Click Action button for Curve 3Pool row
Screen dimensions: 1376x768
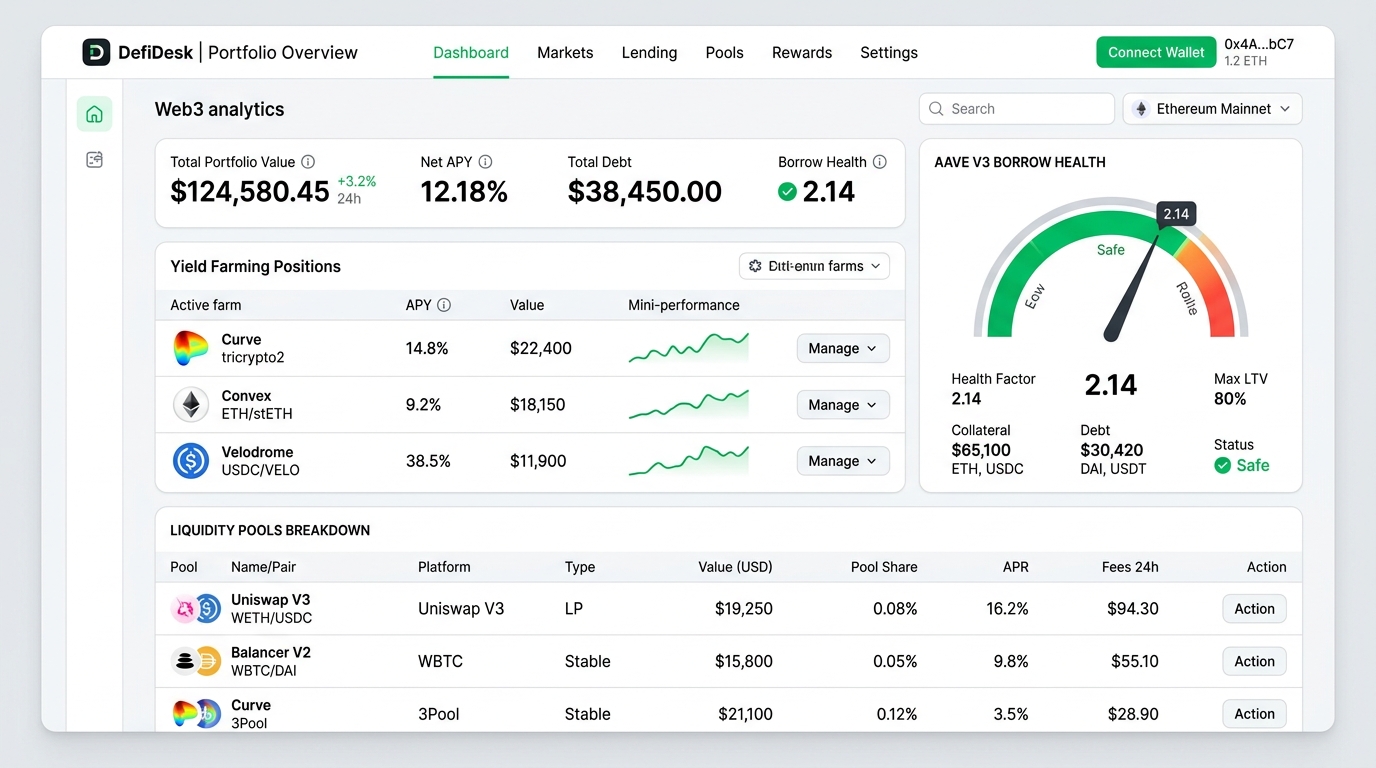coord(1254,713)
